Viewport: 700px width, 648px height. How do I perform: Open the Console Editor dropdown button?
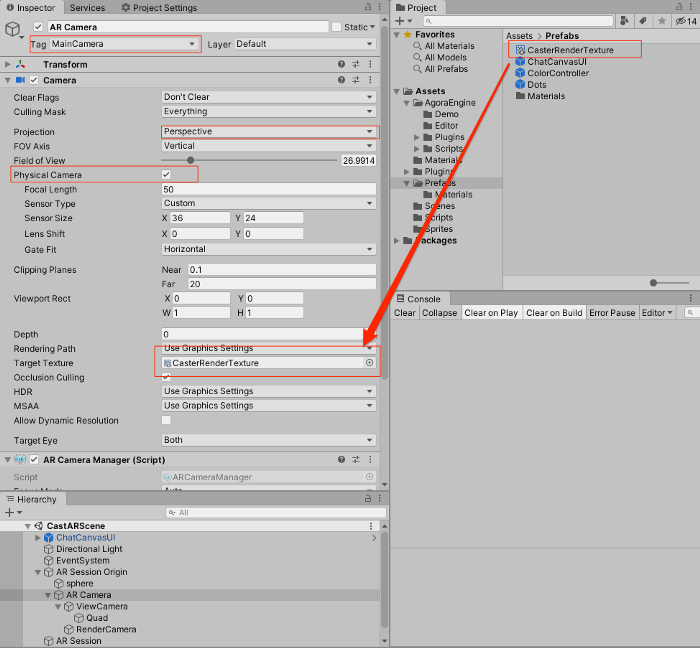click(x=657, y=313)
